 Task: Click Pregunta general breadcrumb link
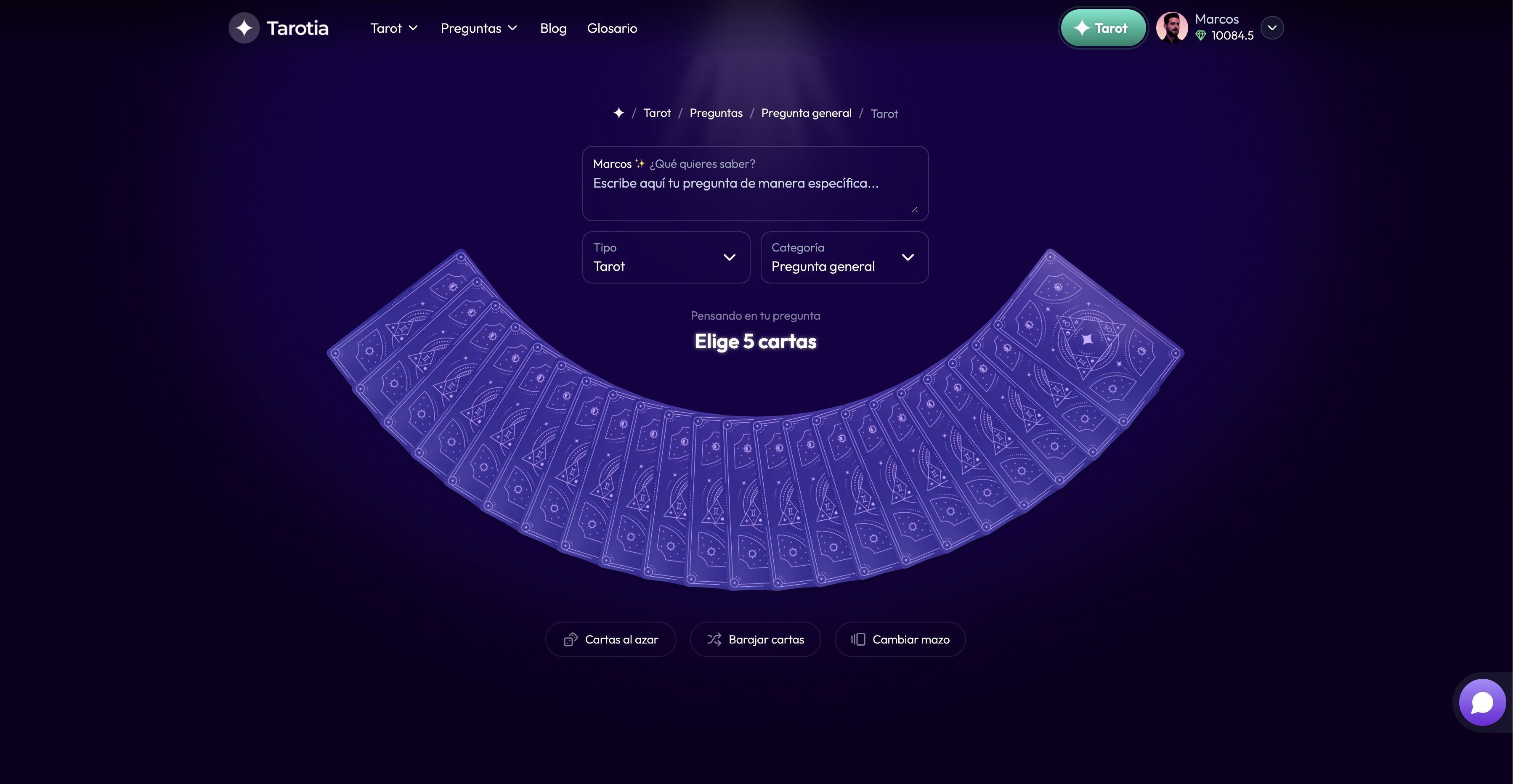tap(806, 113)
